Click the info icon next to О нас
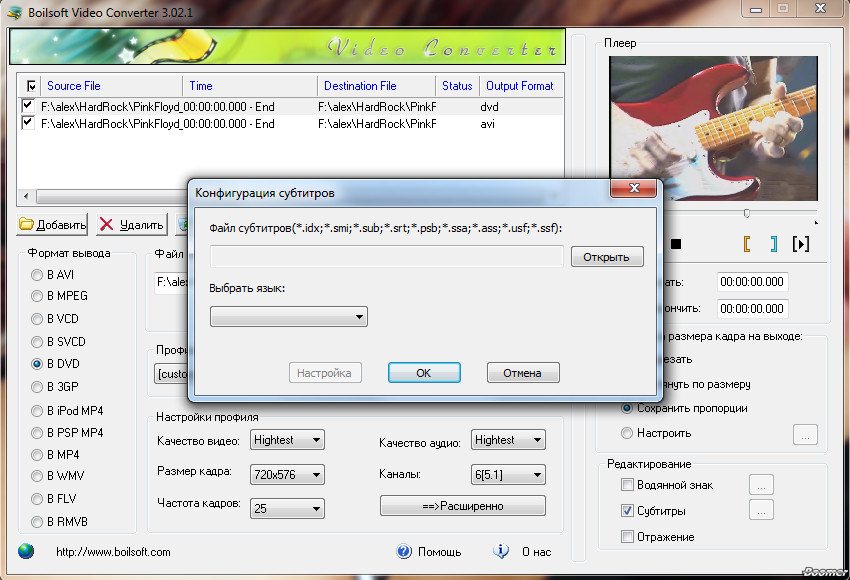The height and width of the screenshot is (580, 850). pos(501,551)
